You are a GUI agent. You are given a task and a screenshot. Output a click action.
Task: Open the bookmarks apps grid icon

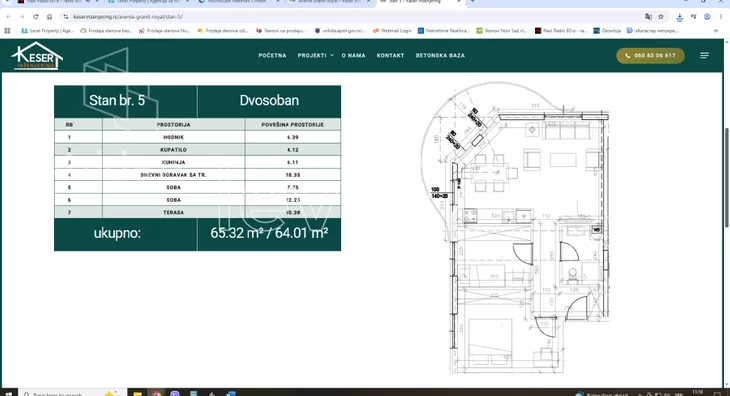[7, 31]
